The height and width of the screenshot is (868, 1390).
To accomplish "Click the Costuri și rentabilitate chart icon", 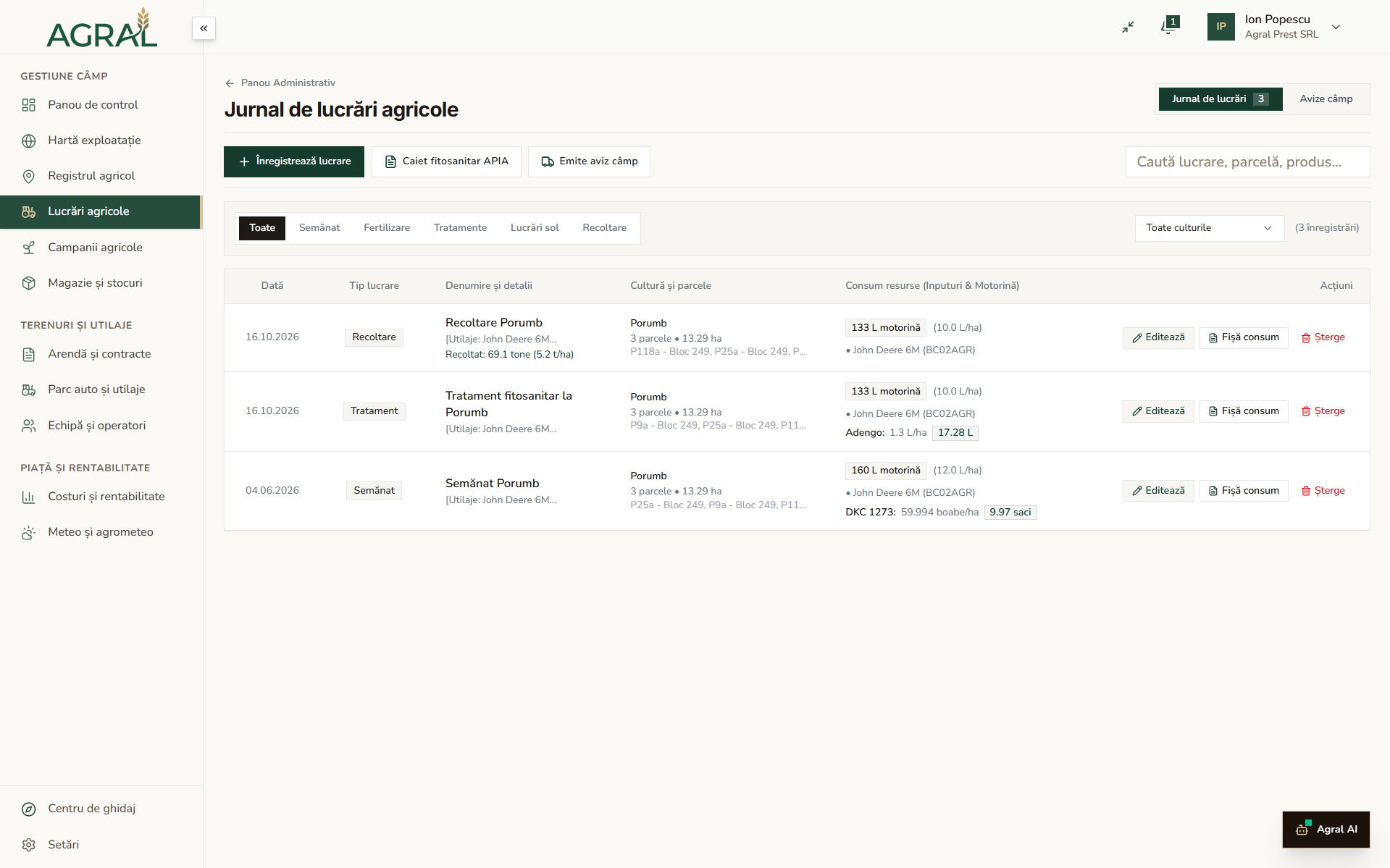I will (29, 497).
